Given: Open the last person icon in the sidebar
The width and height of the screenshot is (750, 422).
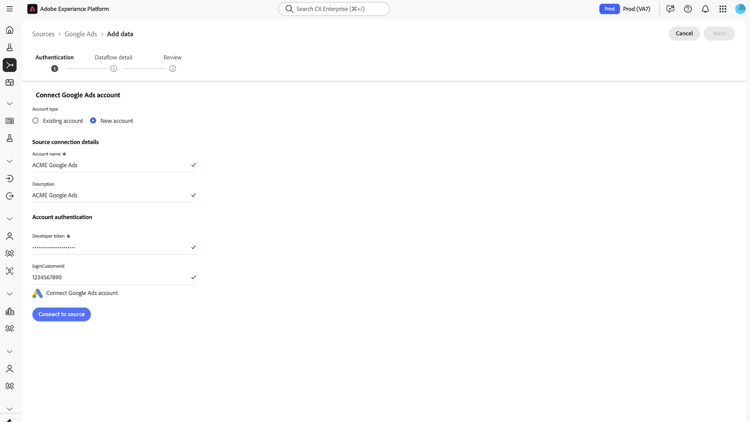Looking at the screenshot, I should point(10,369).
